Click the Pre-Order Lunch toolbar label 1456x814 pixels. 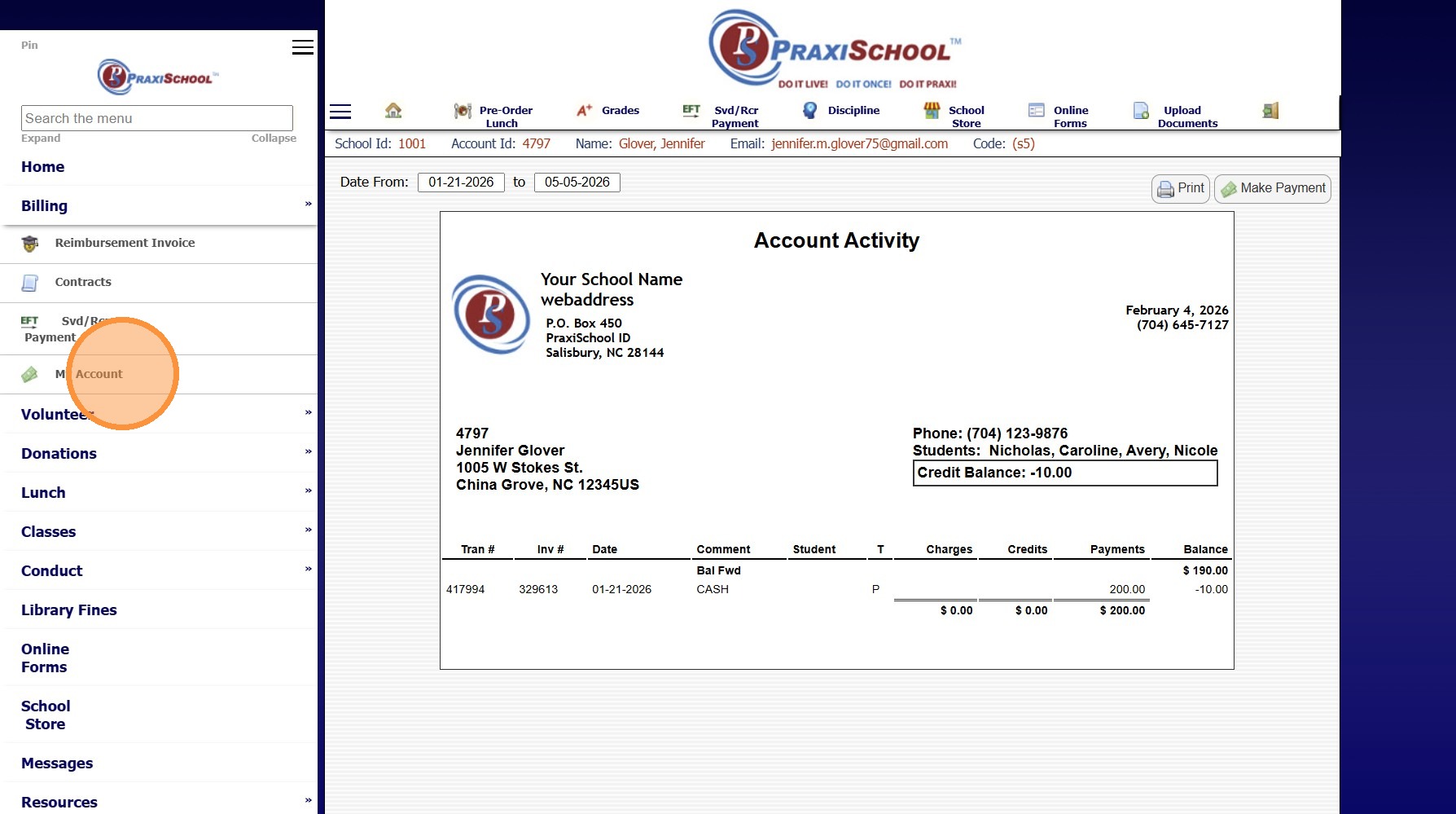click(x=505, y=117)
